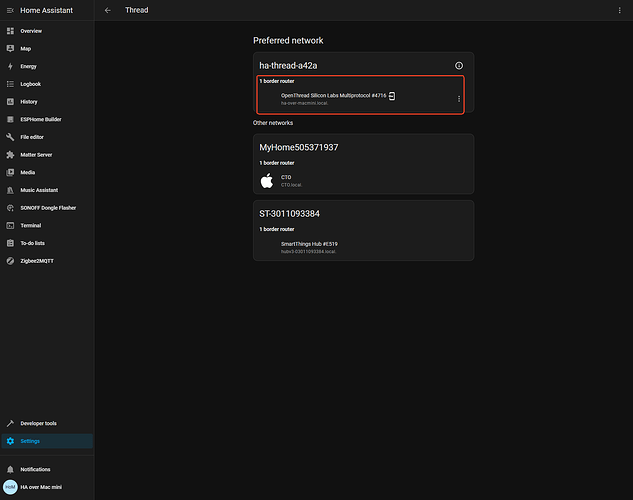Open the Zigbee2MQTT icon
633x500 pixels.
10,261
